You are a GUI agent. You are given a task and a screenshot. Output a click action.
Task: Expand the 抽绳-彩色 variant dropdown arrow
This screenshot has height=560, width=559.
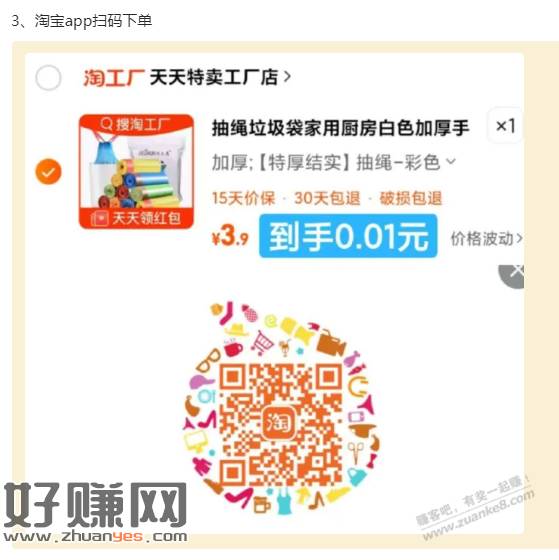tap(451, 161)
